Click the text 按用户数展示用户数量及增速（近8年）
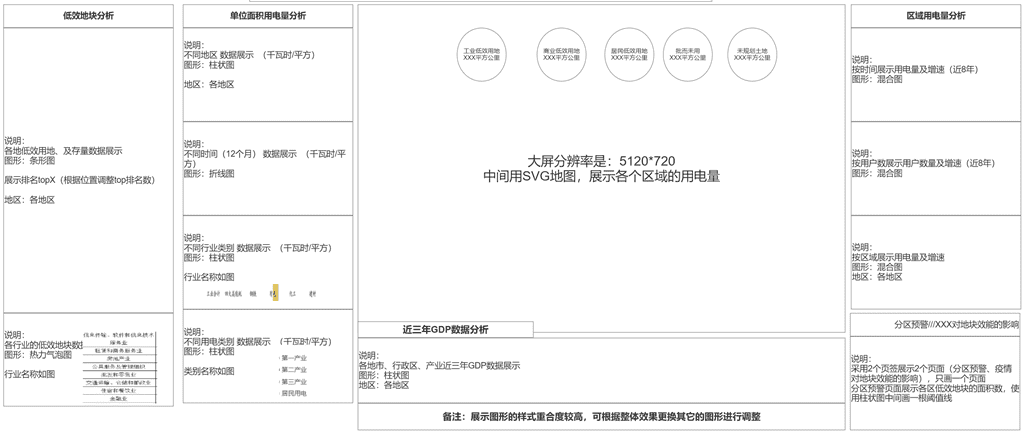The width and height of the screenshot is (1024, 434). [923, 163]
